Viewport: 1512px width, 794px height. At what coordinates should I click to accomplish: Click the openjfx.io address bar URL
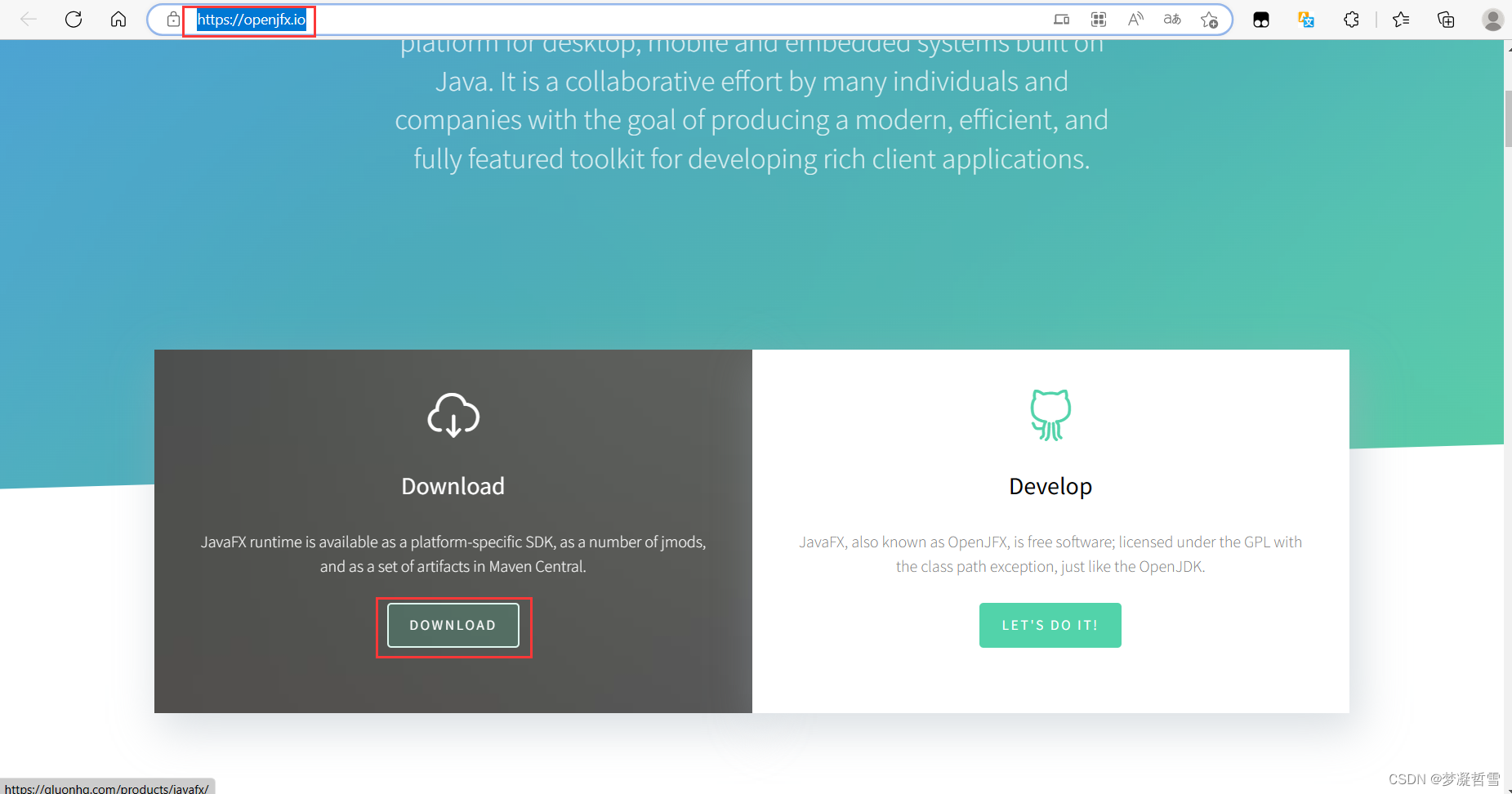(252, 20)
